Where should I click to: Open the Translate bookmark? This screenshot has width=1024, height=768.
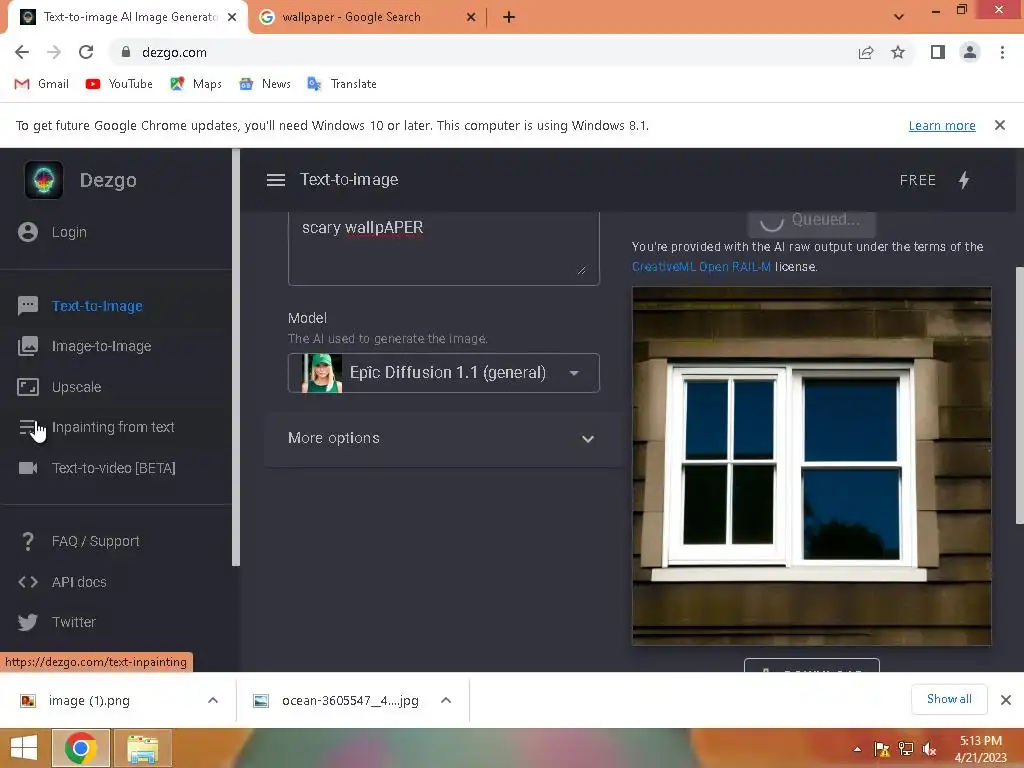342,84
